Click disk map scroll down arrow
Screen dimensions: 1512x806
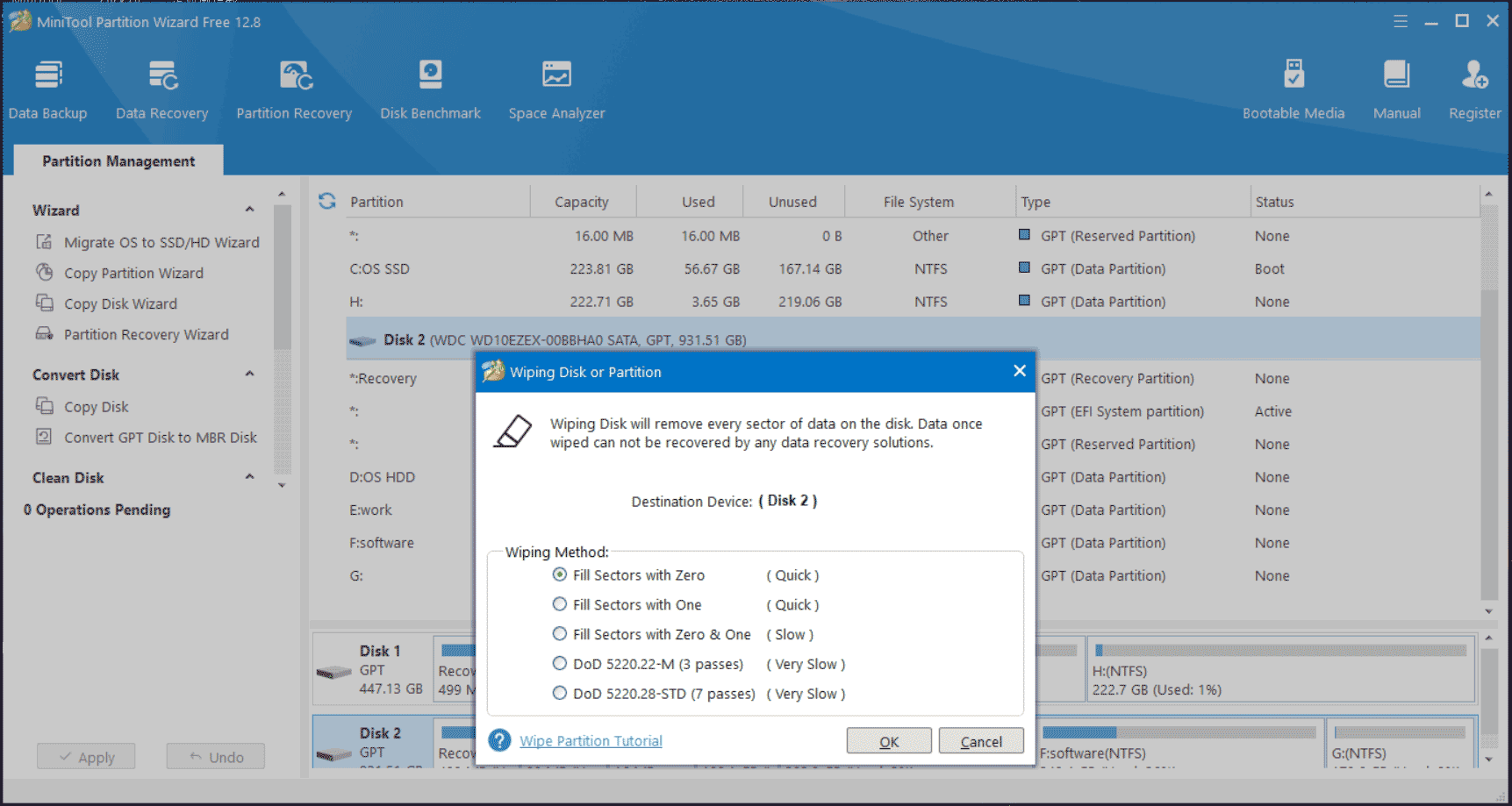[x=1488, y=760]
